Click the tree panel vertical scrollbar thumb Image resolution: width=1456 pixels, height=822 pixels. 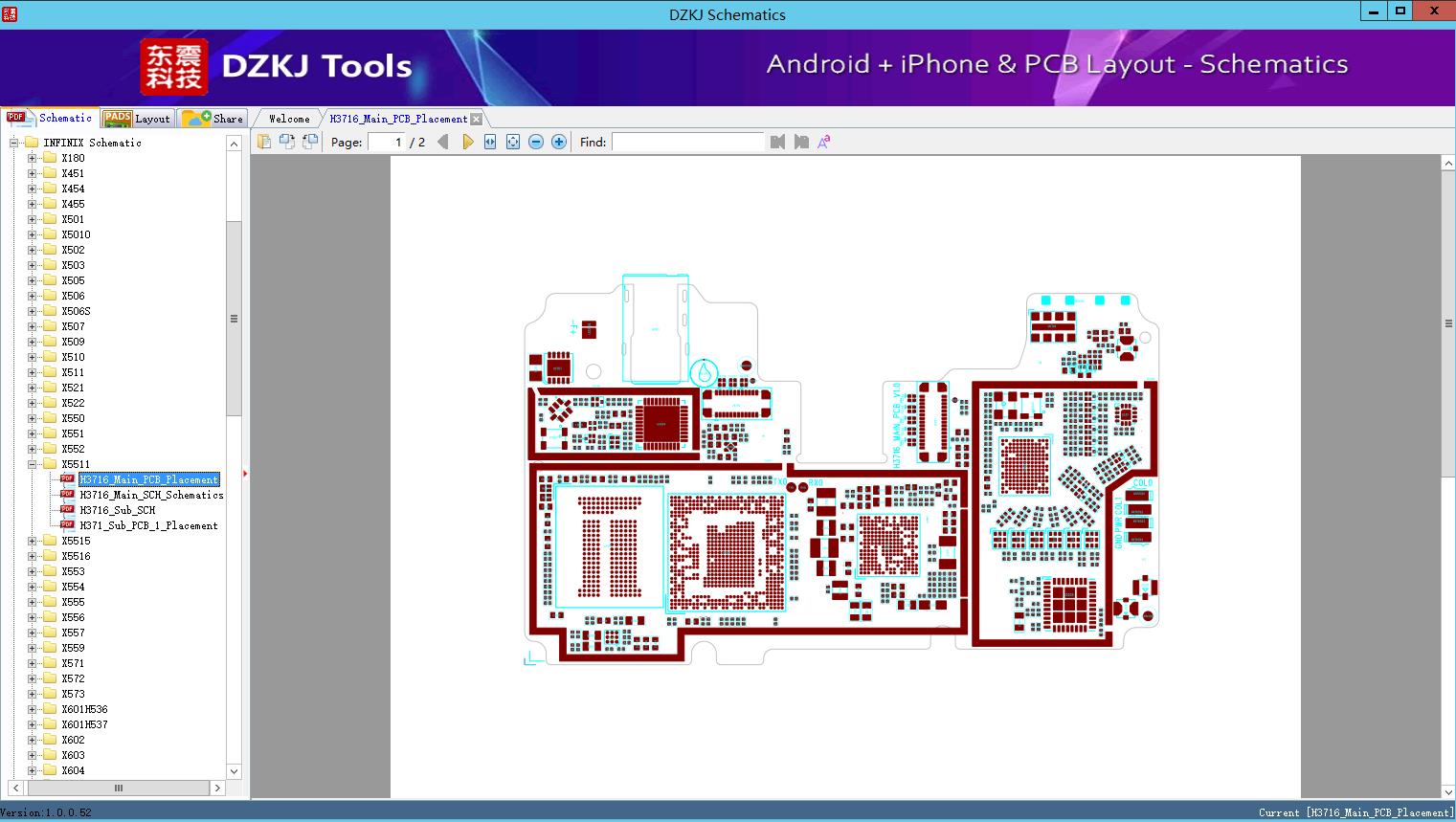click(234, 319)
